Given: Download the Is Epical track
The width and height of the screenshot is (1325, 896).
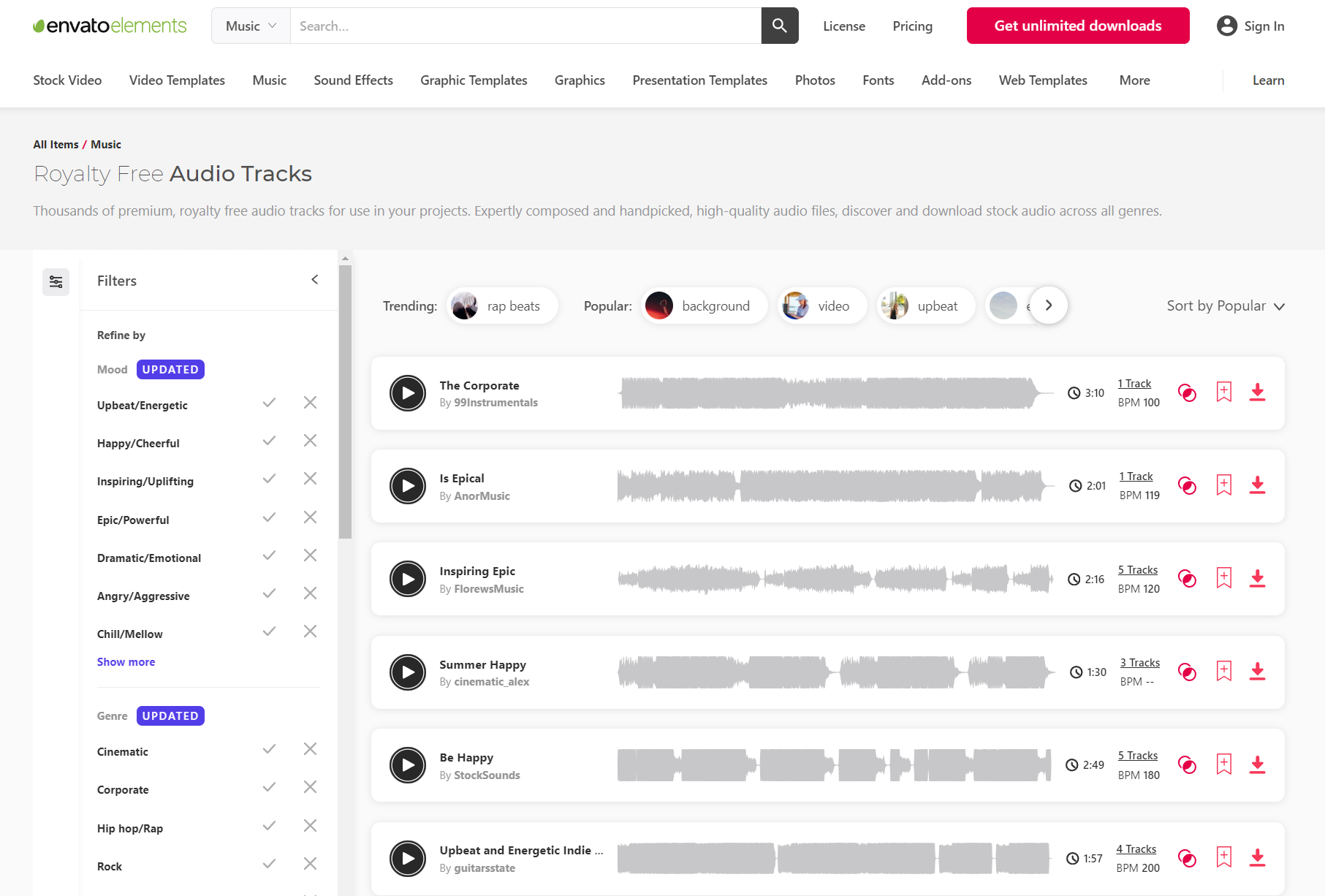Looking at the screenshot, I should [1257, 485].
